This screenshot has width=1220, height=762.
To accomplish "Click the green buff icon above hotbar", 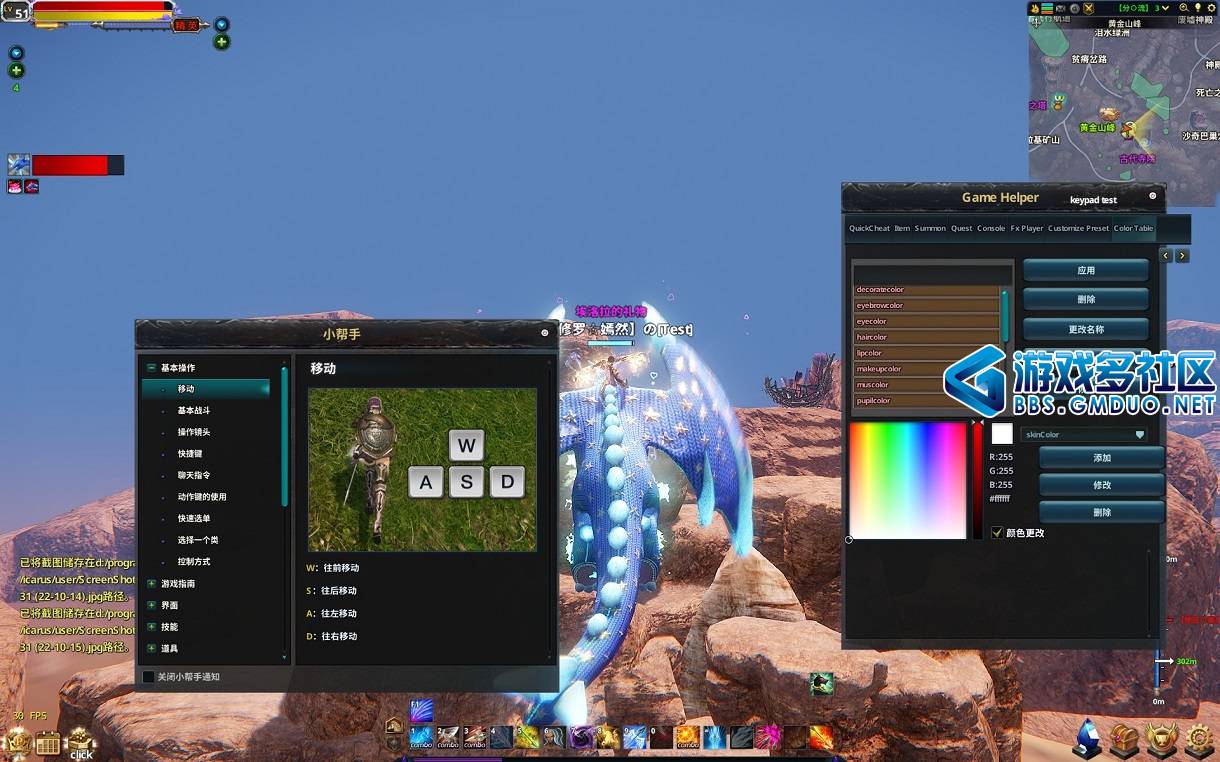I will (822, 684).
